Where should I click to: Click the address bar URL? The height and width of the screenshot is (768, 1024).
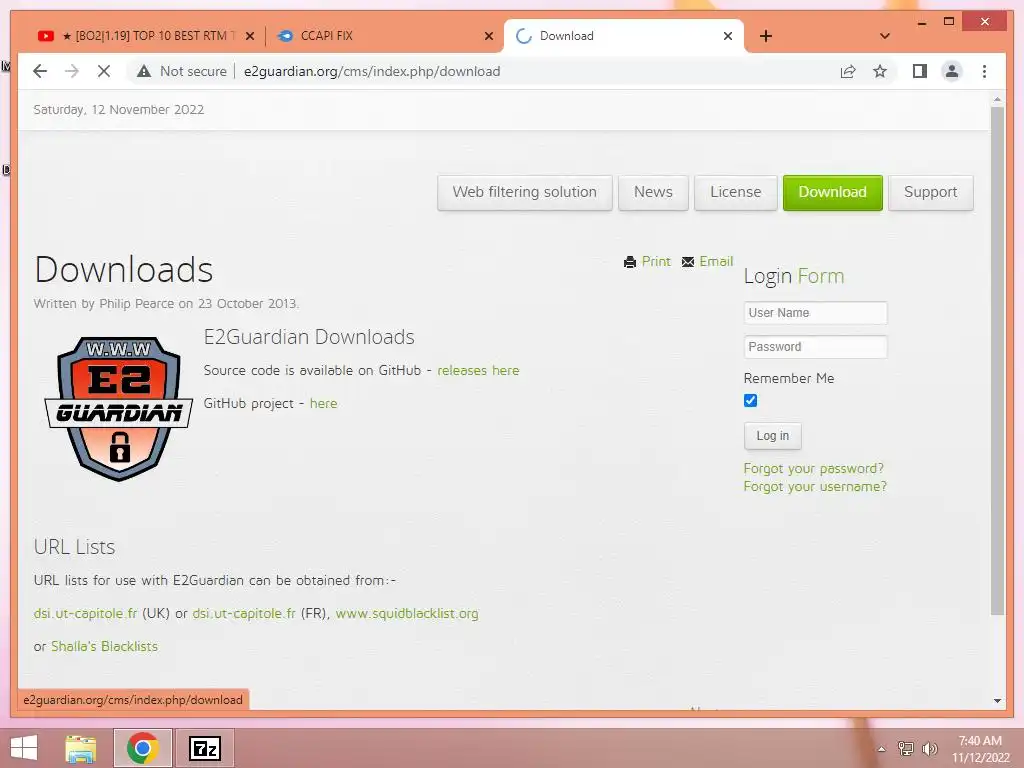pos(372,71)
